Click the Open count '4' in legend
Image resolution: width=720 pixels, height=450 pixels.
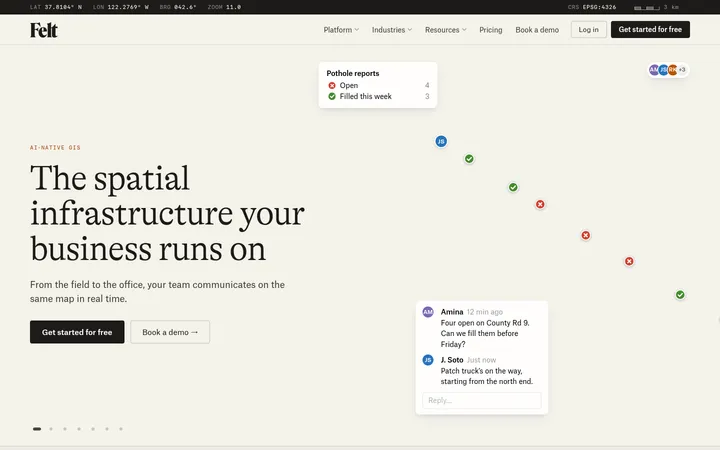(427, 85)
